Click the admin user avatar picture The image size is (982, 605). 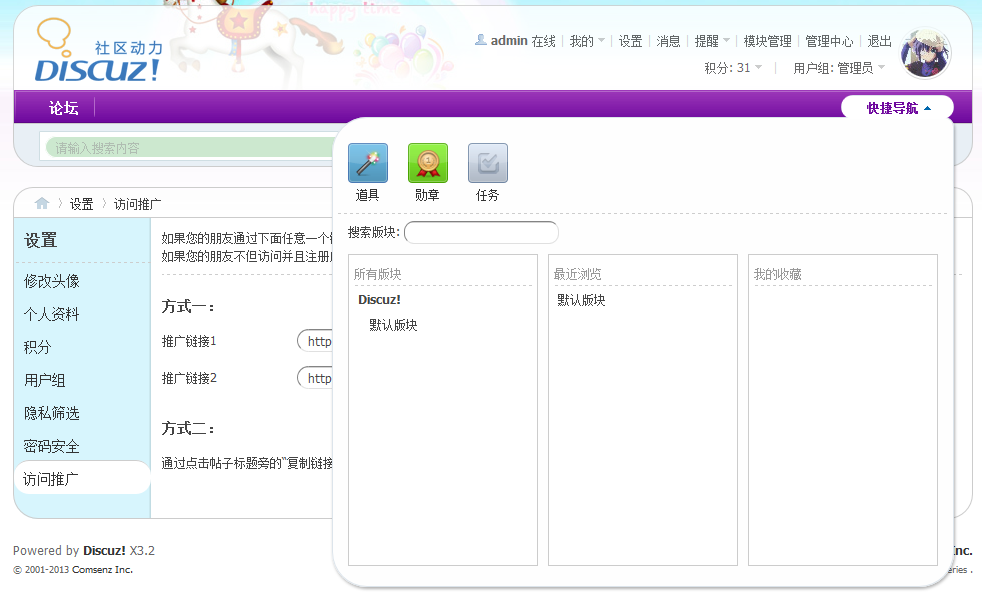pos(925,54)
